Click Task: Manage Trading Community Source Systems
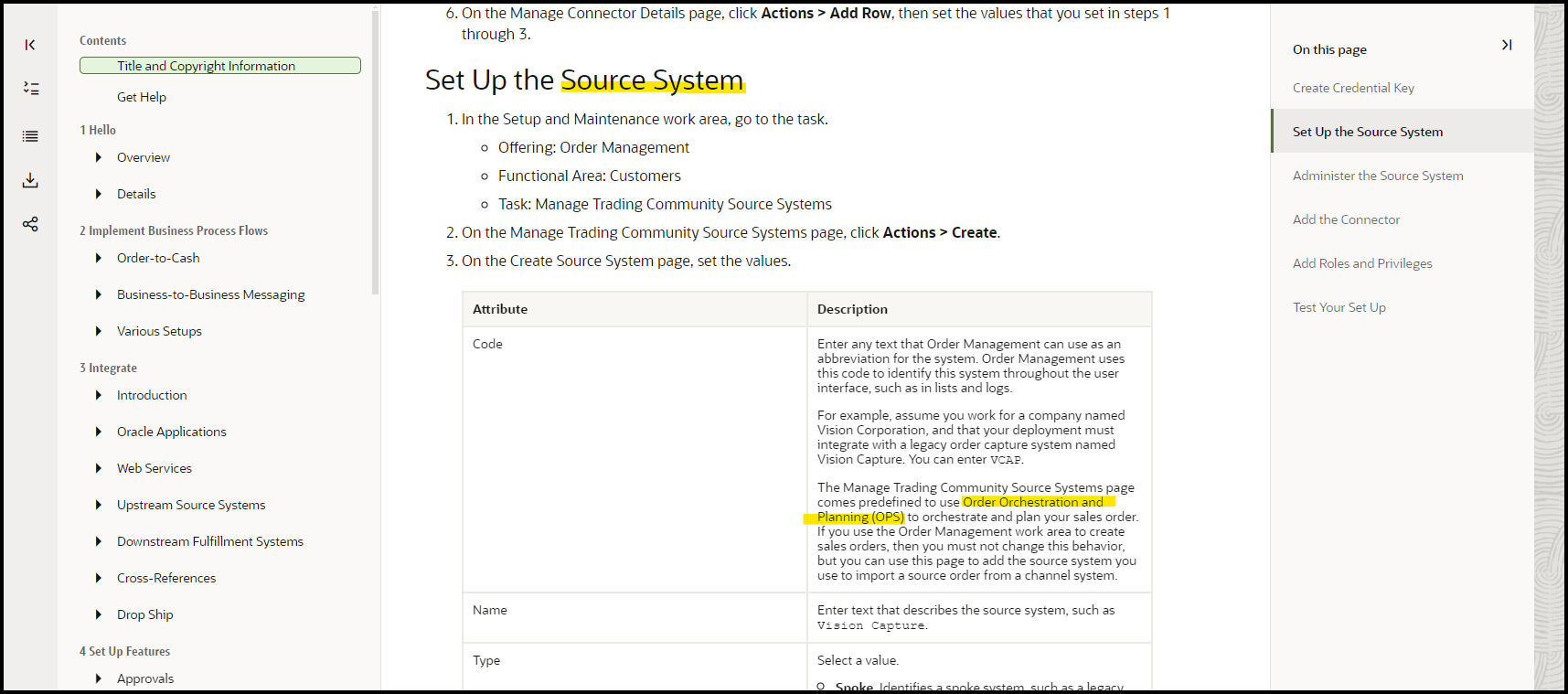 click(665, 204)
